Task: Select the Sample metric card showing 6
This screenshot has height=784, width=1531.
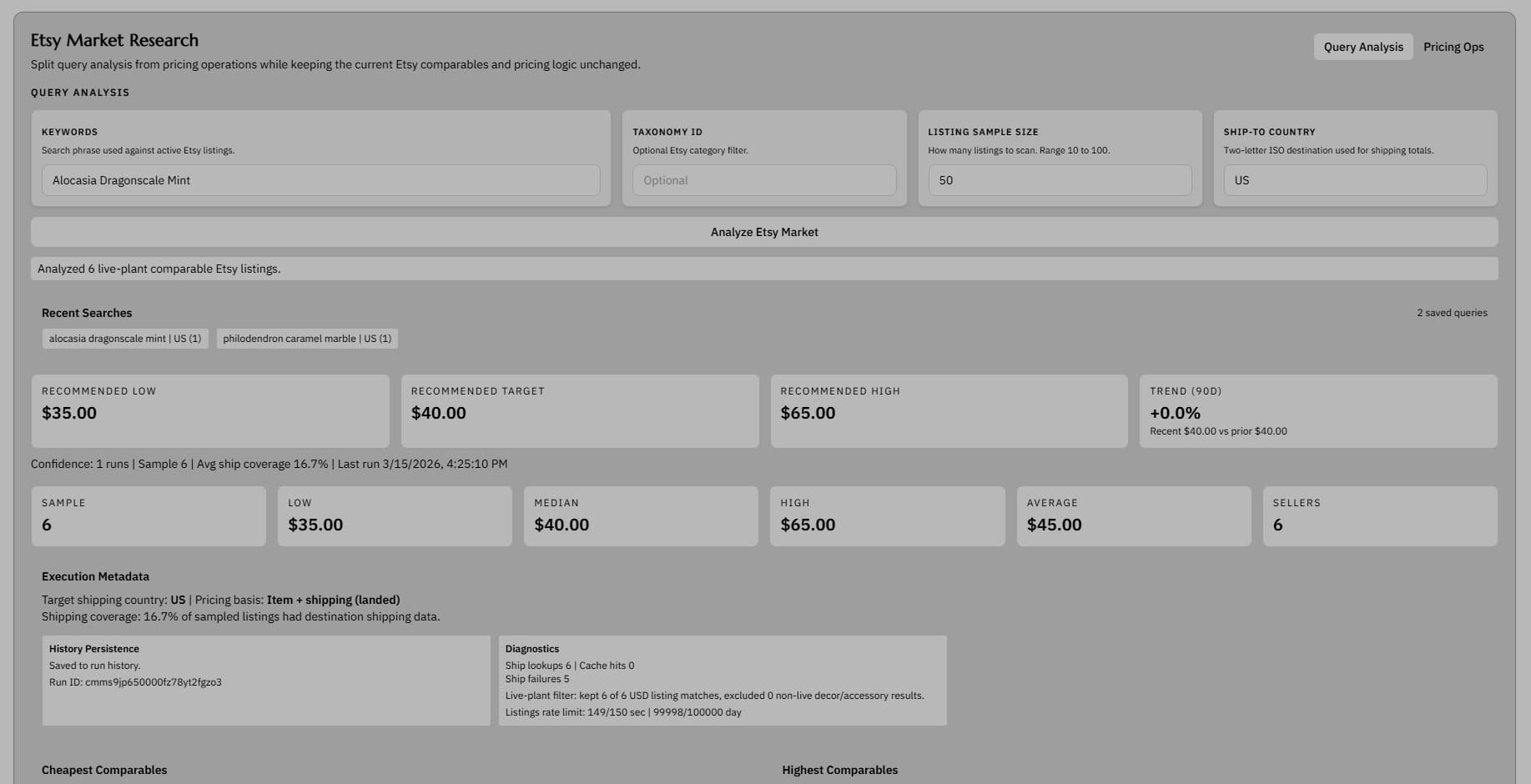Action: pyautogui.click(x=149, y=515)
